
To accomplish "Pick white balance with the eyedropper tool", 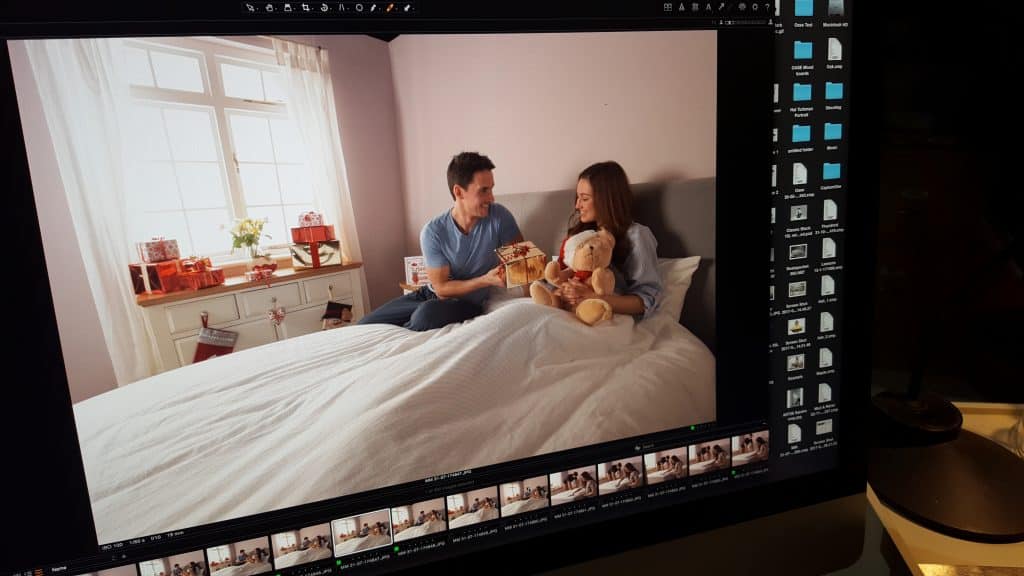I will coord(373,8).
